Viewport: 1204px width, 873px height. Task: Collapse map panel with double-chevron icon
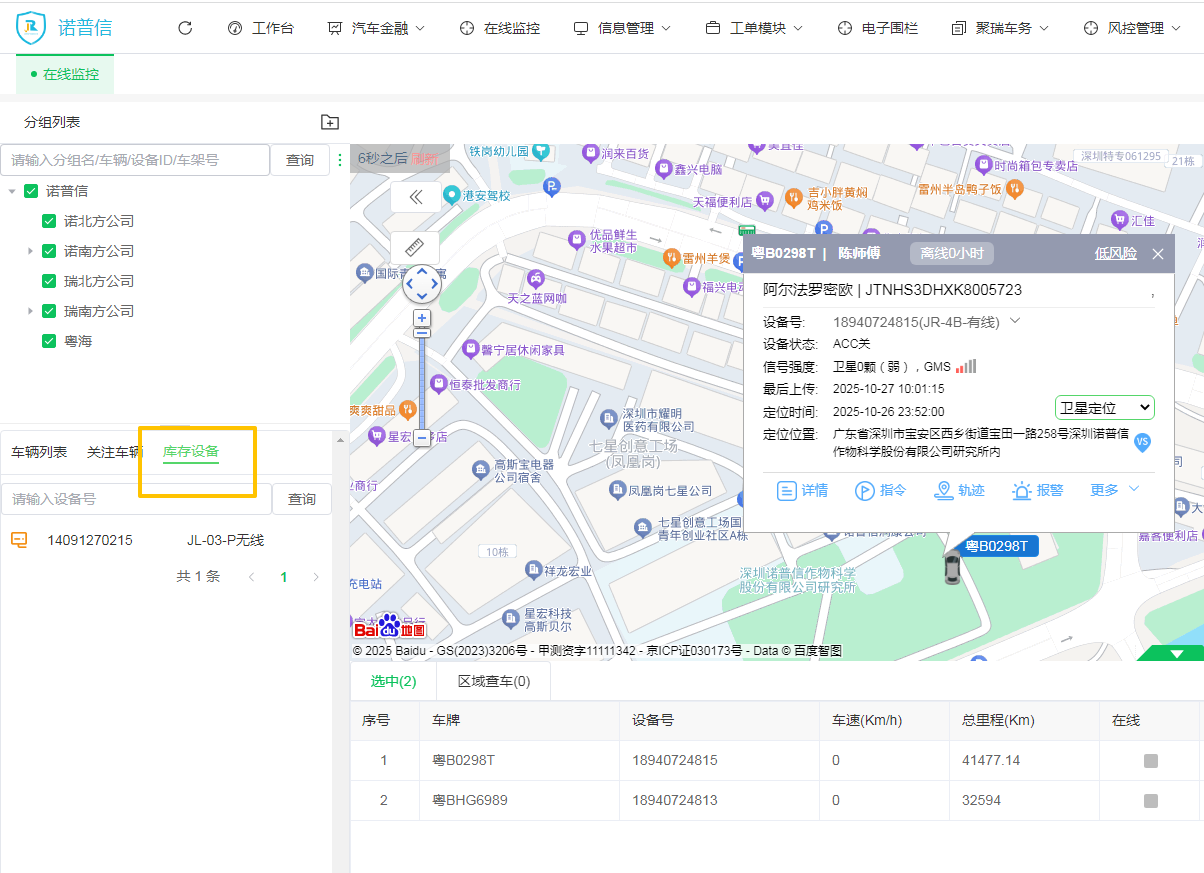coord(416,197)
